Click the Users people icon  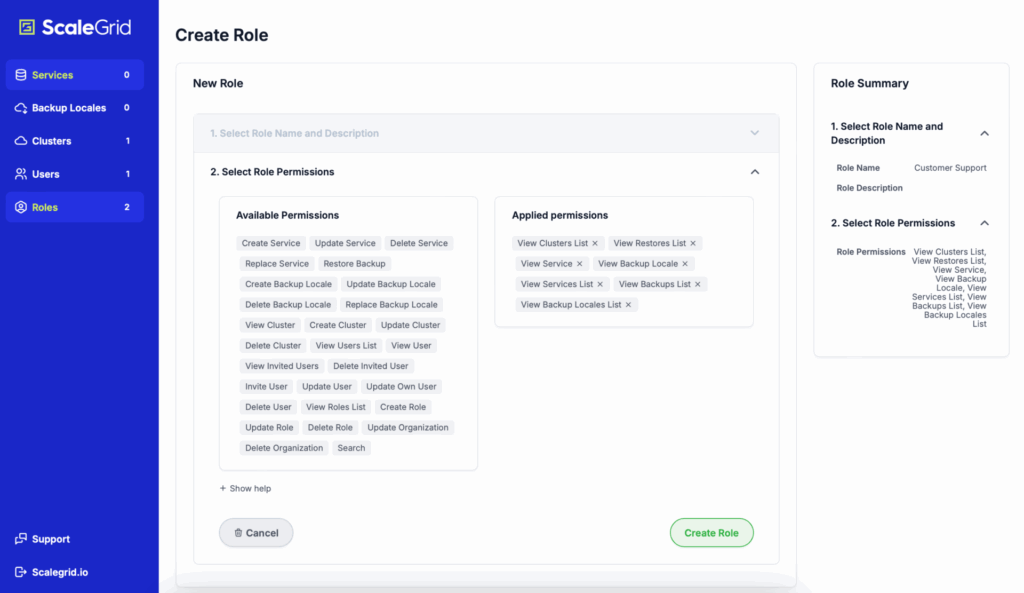(x=21, y=174)
